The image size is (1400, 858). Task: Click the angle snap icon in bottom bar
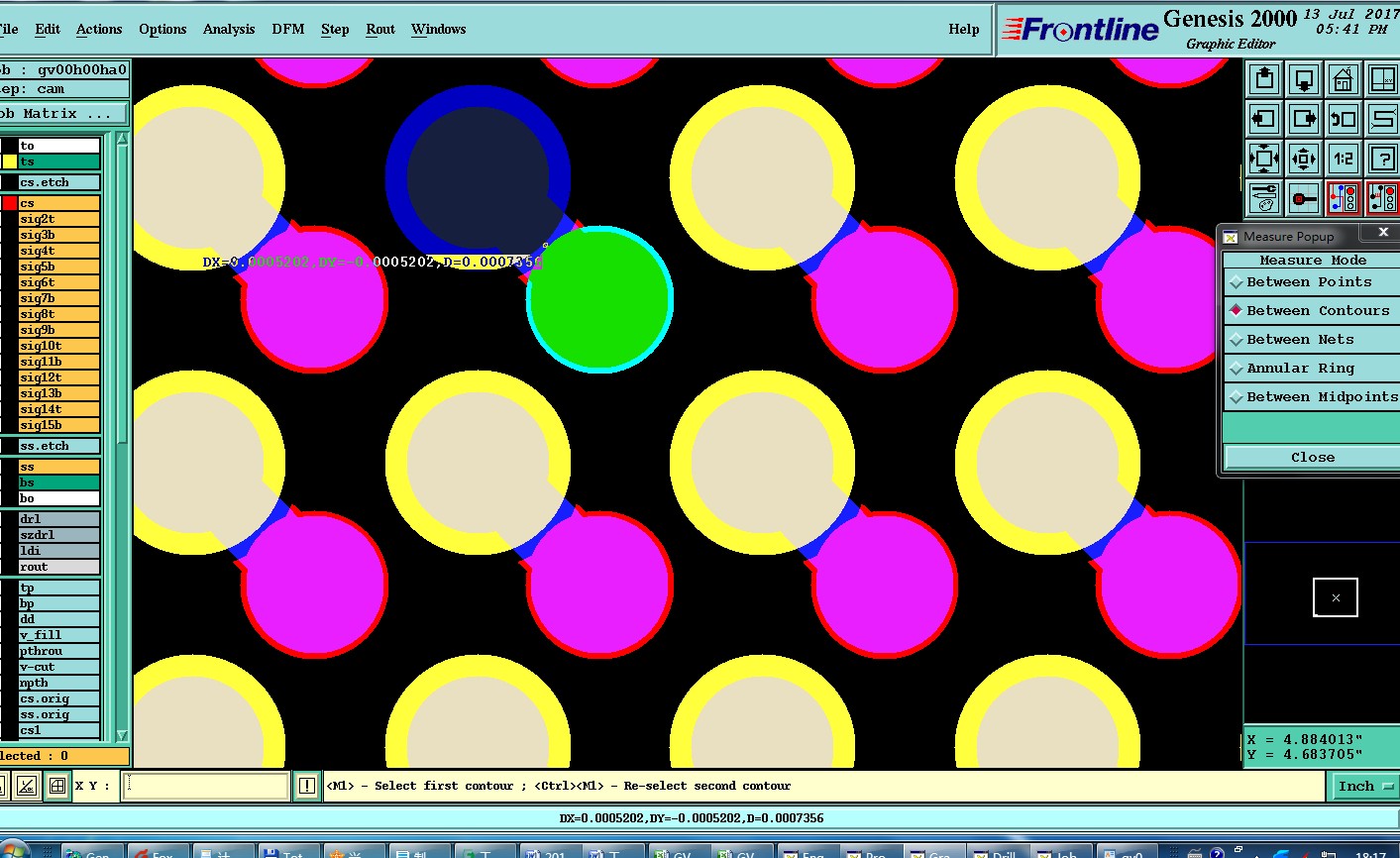(x=27, y=787)
